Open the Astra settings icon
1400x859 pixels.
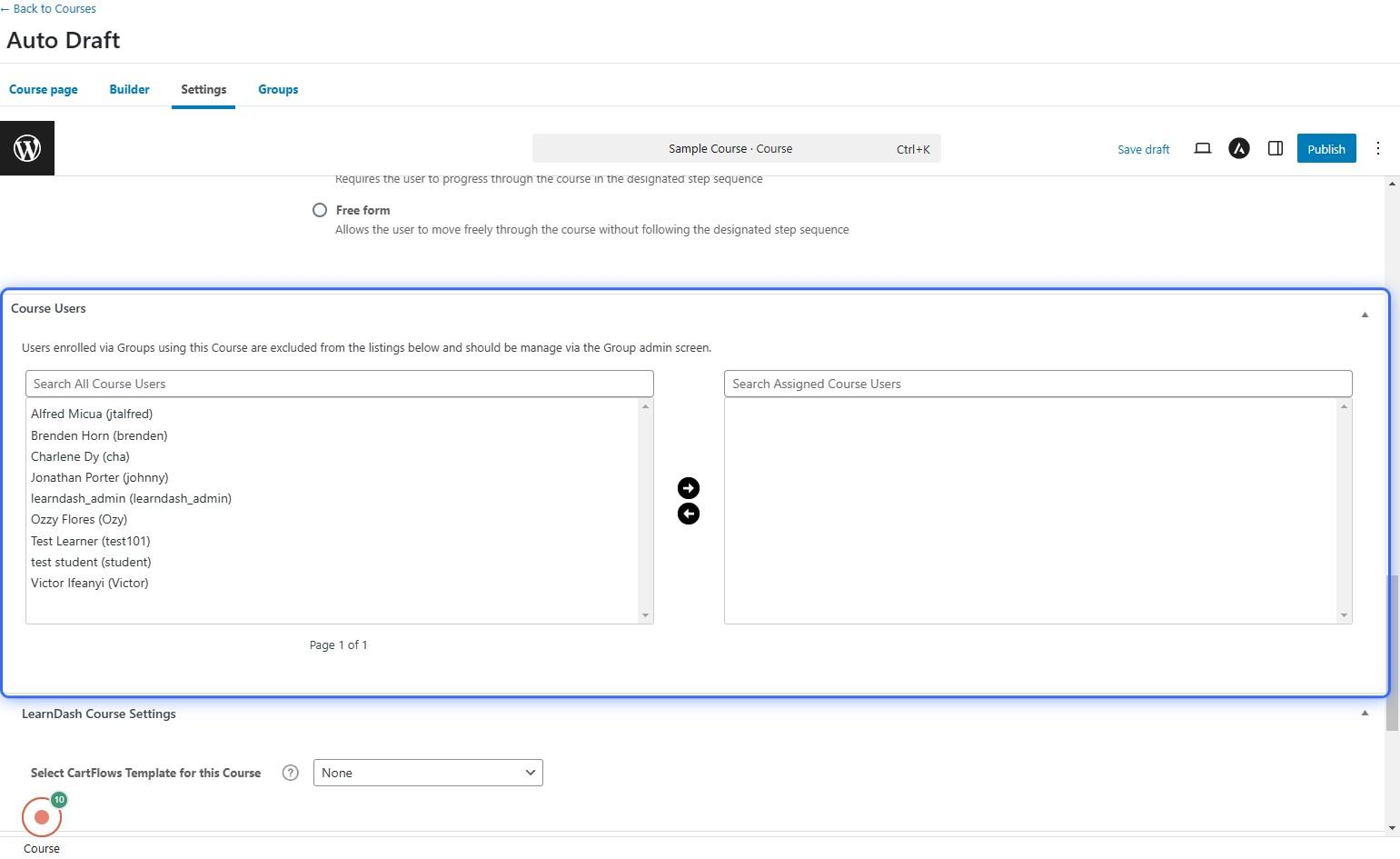tap(1238, 148)
